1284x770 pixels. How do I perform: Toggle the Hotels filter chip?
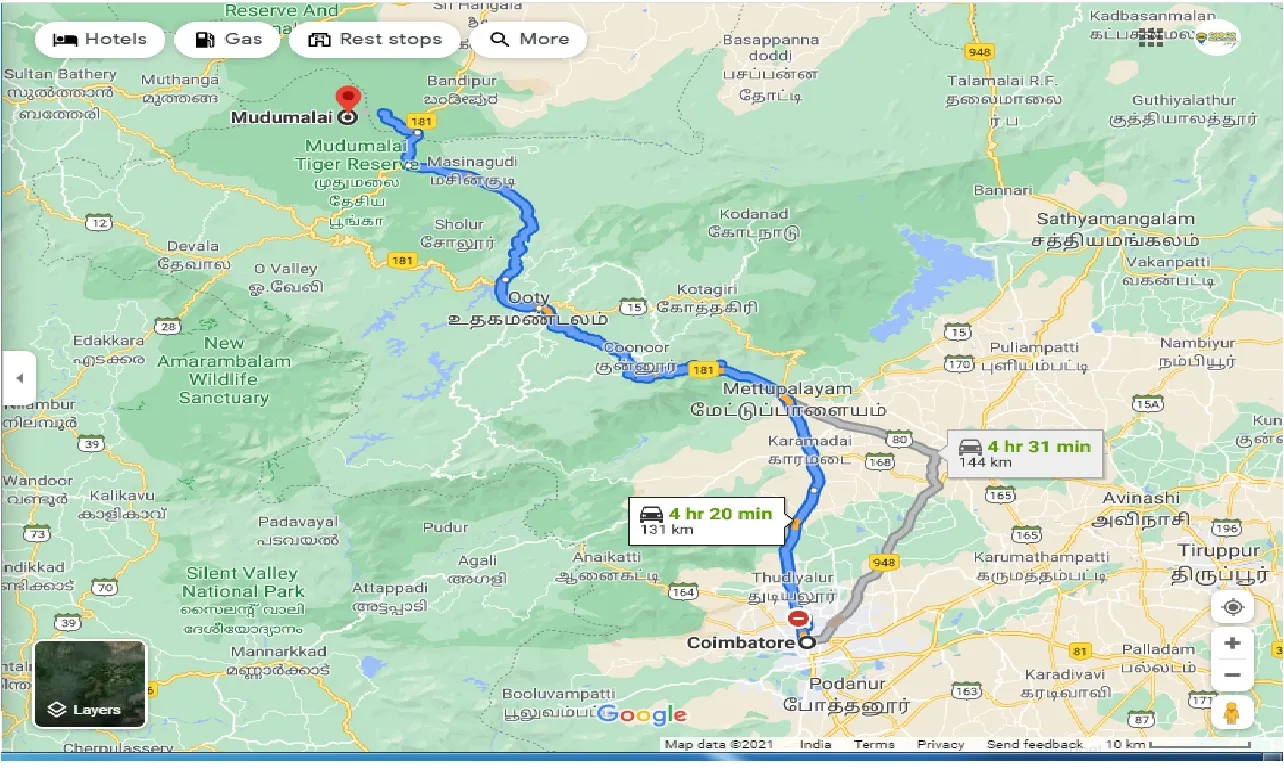tap(99, 40)
